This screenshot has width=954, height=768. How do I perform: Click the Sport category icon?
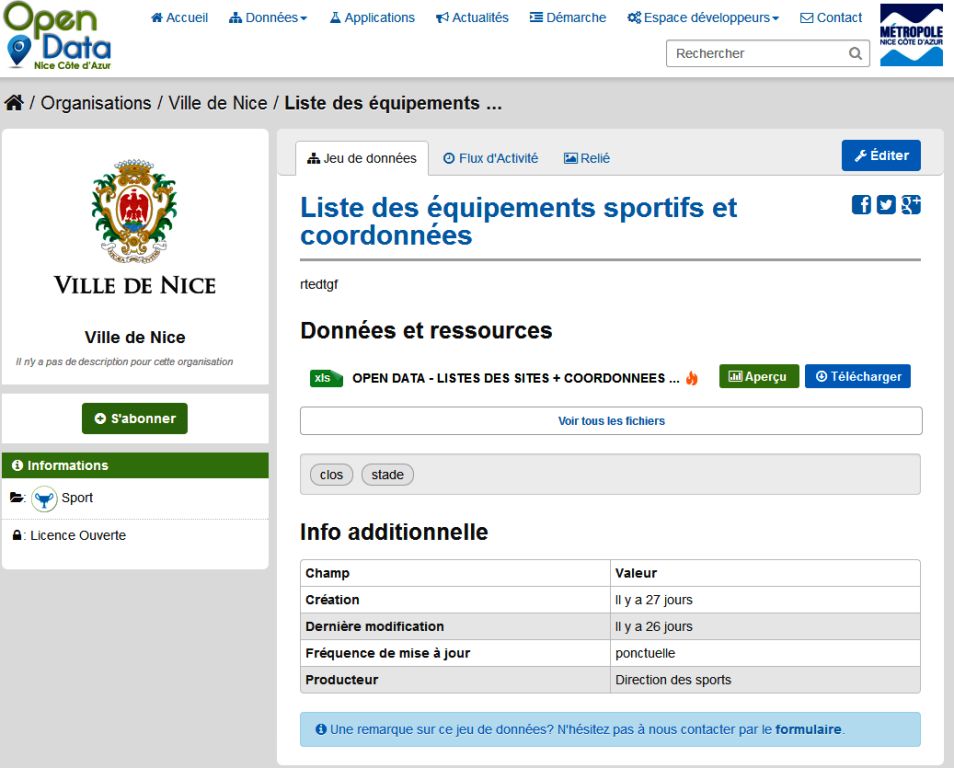[44, 498]
